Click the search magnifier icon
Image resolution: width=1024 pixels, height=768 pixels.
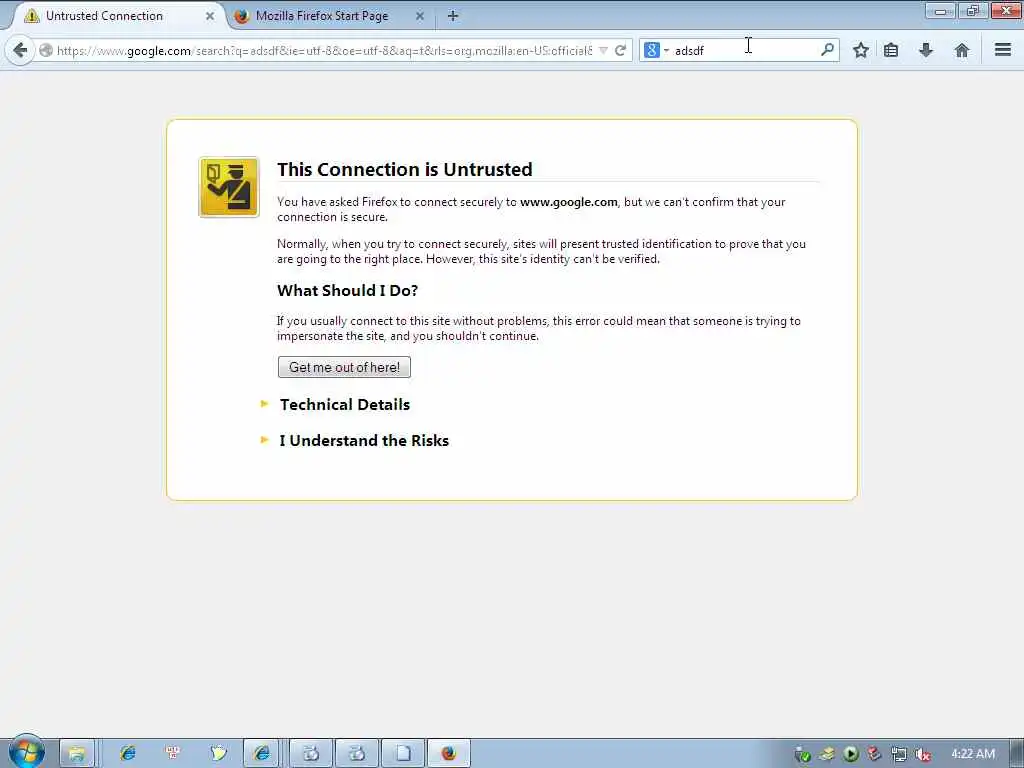(x=827, y=50)
